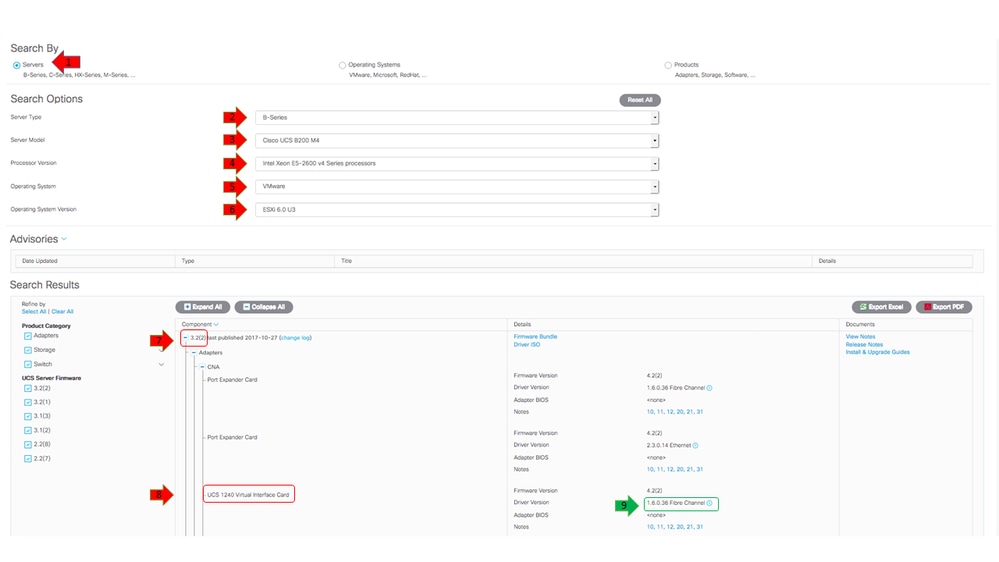
Task: Select the Operating Systems radio button
Action: [x=342, y=65]
